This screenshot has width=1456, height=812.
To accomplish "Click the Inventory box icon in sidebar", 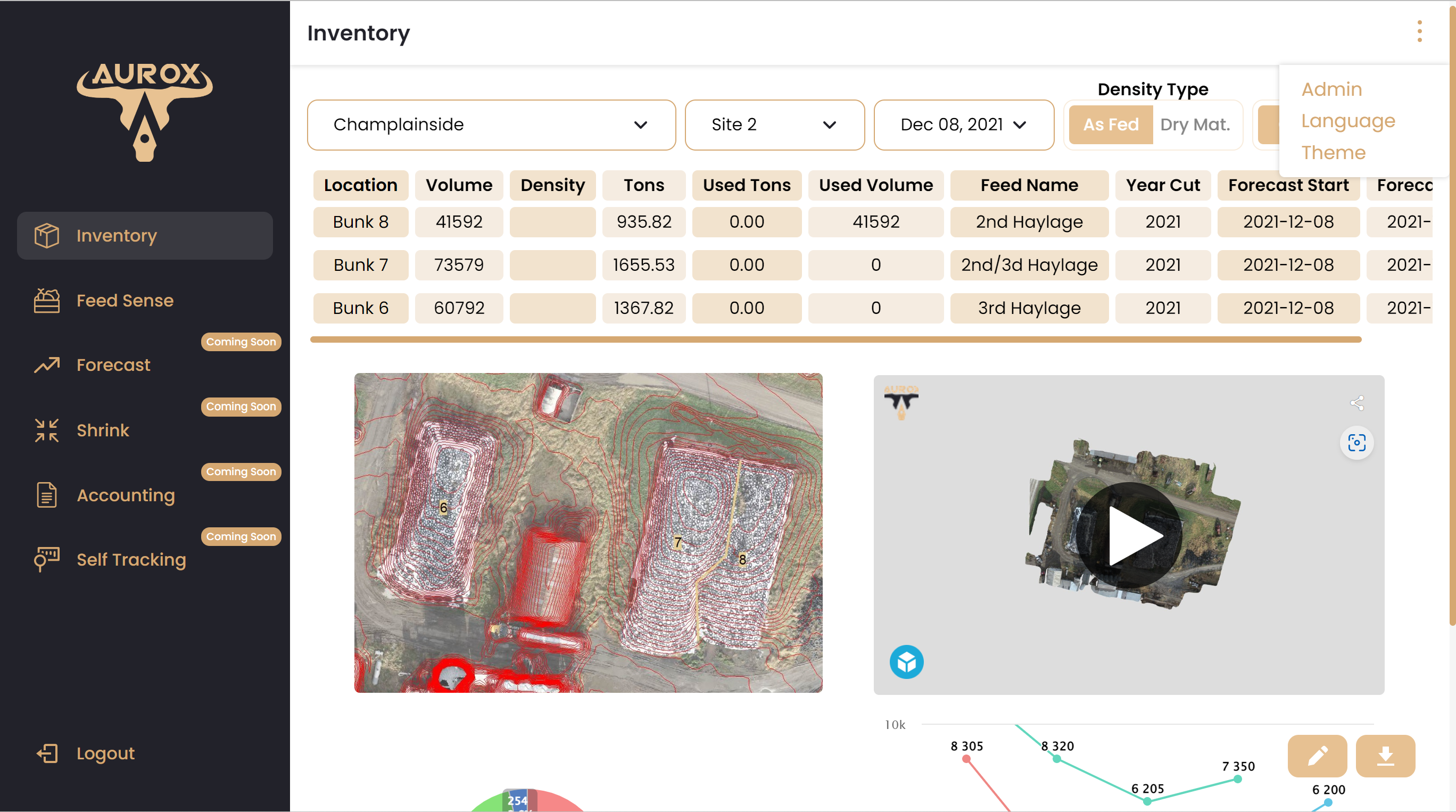I will coord(46,236).
